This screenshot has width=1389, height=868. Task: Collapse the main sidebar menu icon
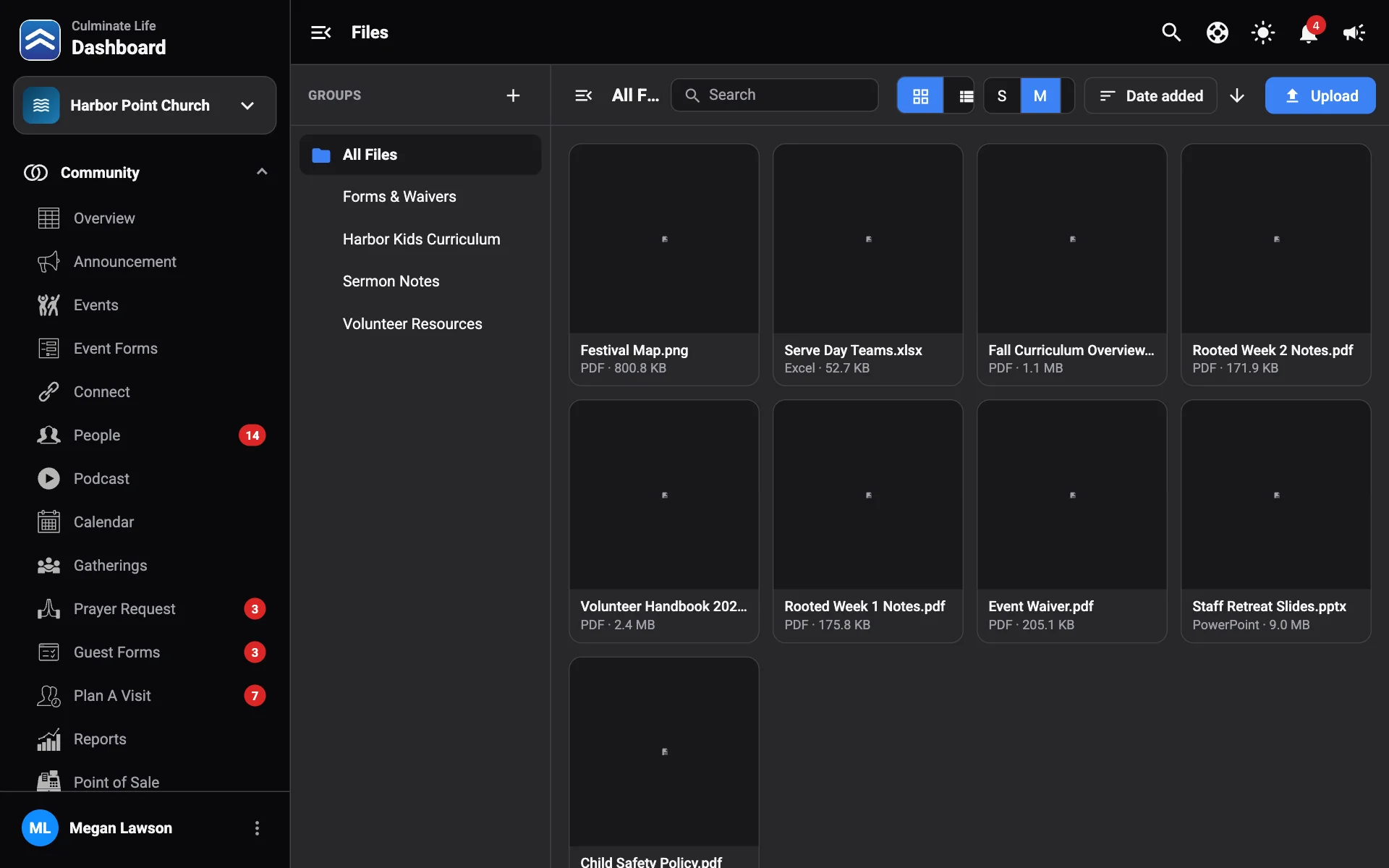coord(320,33)
